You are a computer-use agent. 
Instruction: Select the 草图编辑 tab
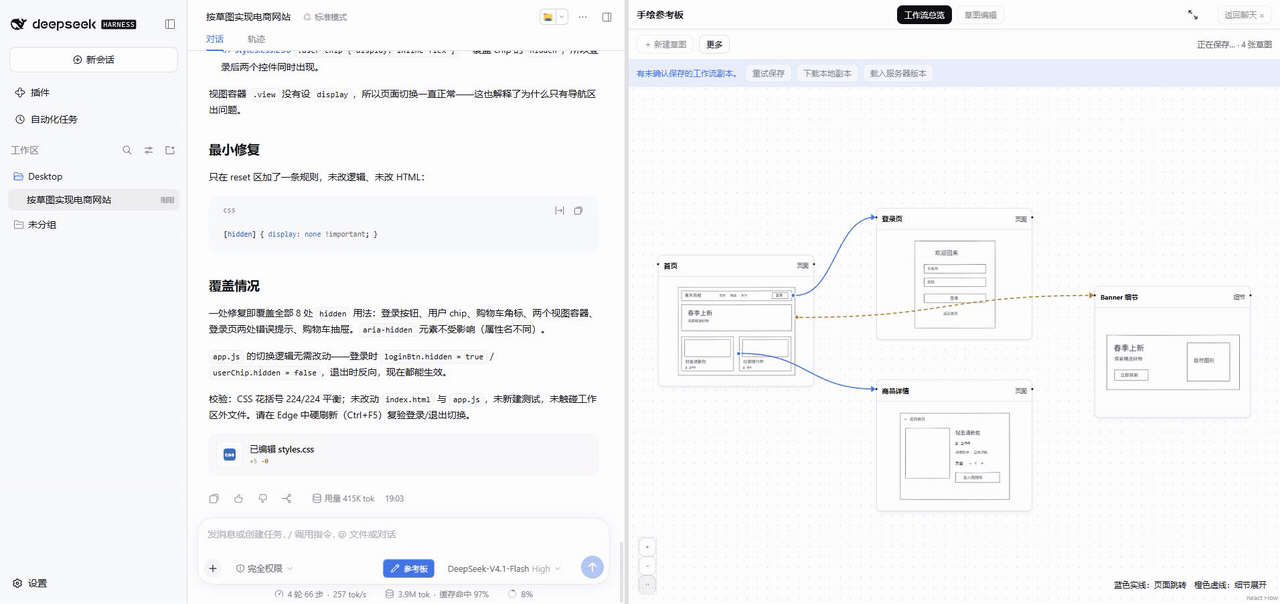980,15
